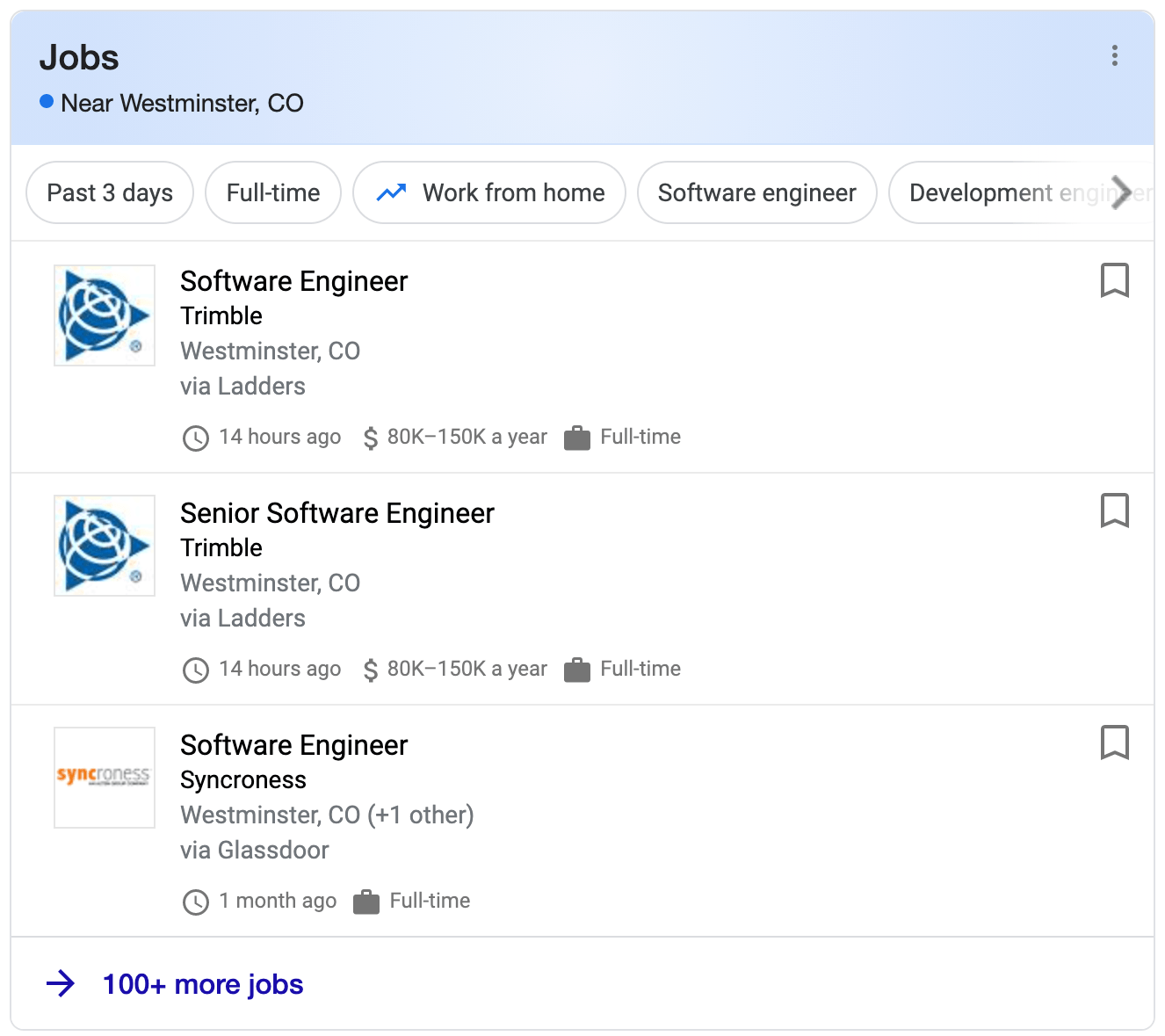Image resolution: width=1165 pixels, height=1036 pixels.
Task: Enable the Work from home filter
Action: point(489,192)
